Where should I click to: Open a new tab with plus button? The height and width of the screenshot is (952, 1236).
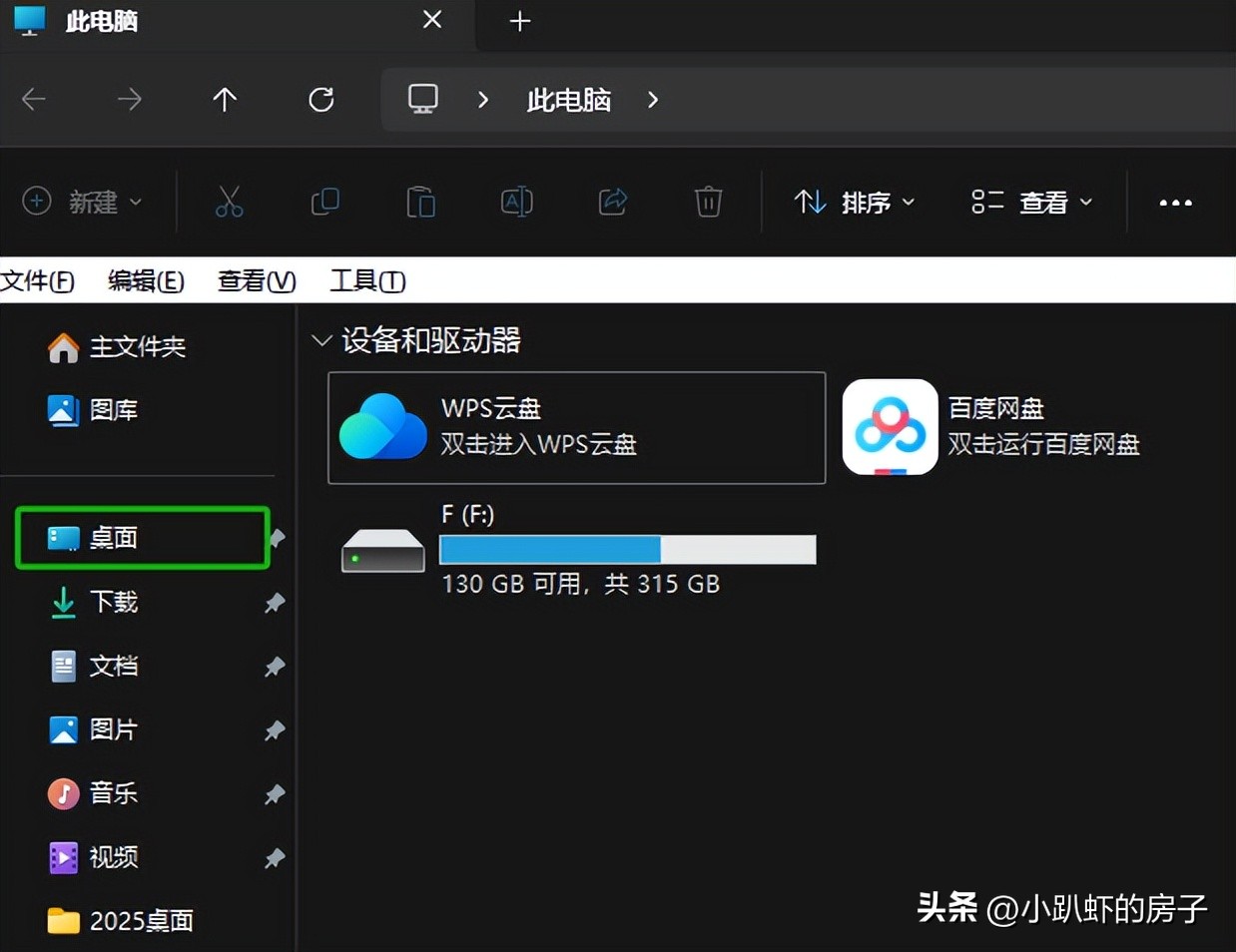click(x=520, y=21)
